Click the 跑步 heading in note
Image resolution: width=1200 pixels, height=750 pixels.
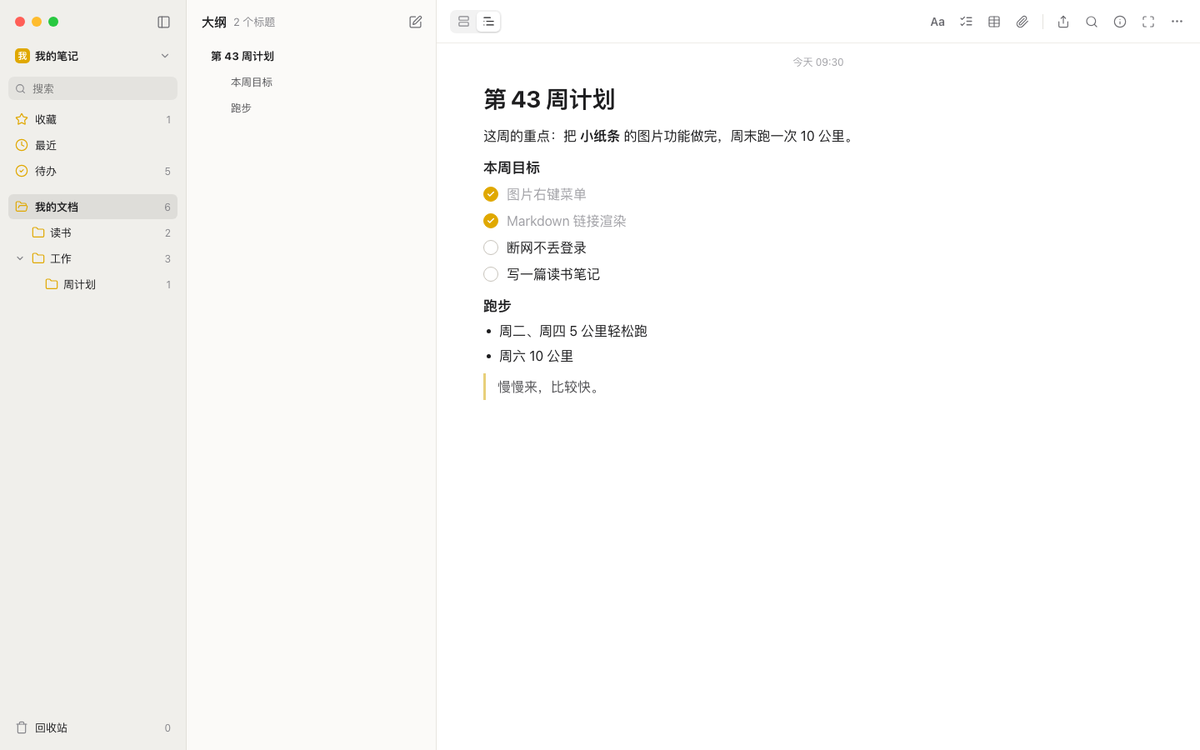point(497,306)
